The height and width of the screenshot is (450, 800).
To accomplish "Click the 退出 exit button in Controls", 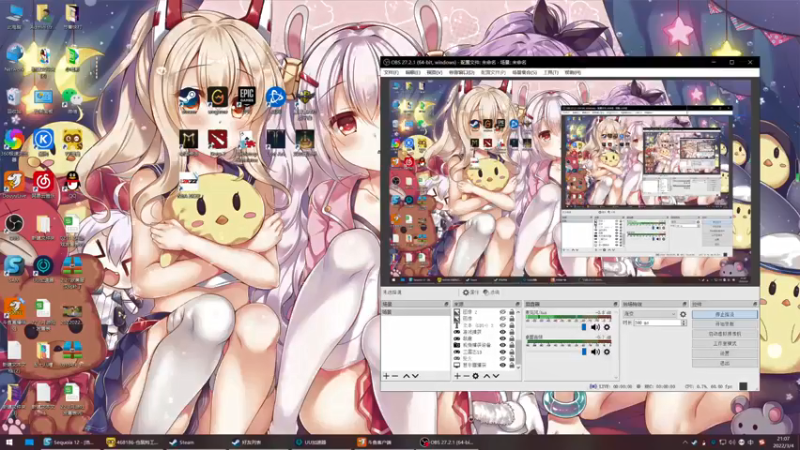I will click(x=725, y=363).
